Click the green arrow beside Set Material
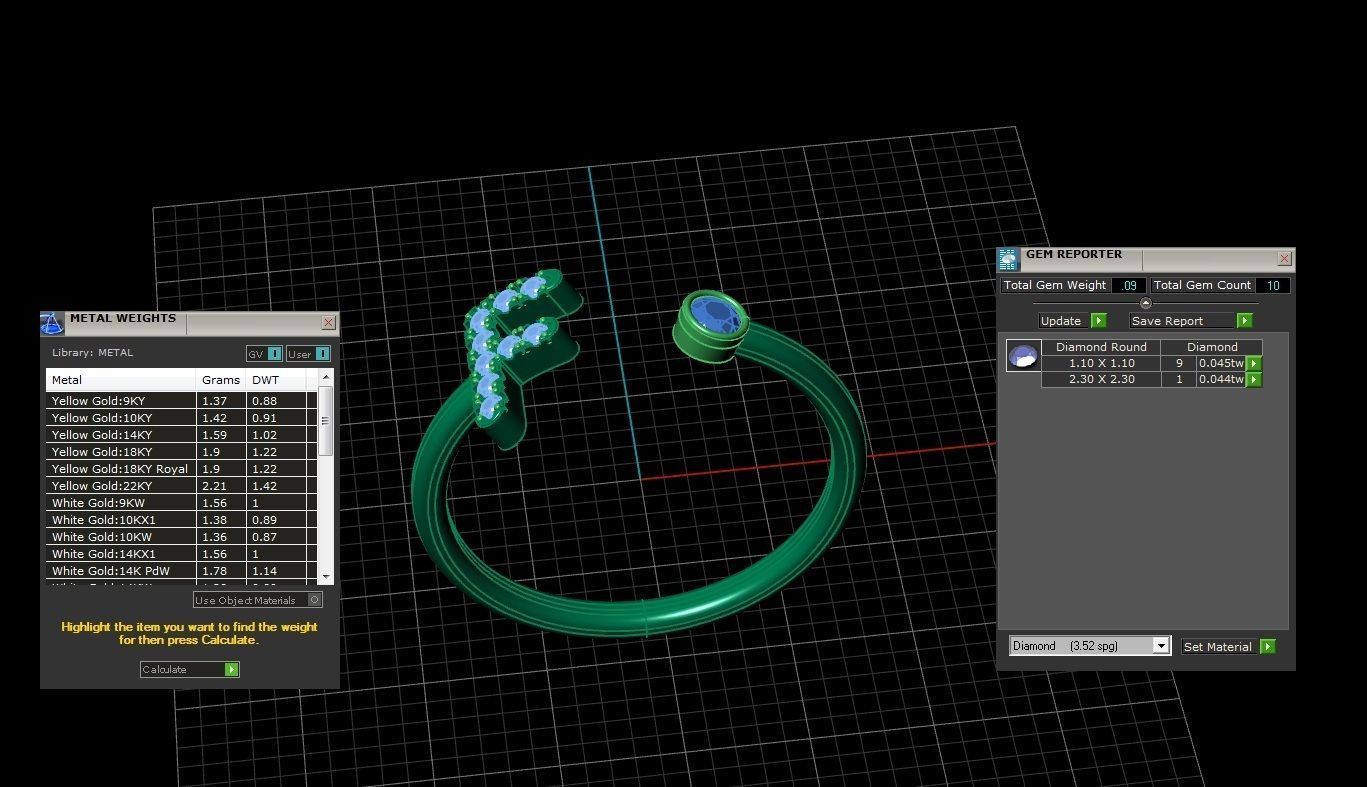 click(1268, 647)
